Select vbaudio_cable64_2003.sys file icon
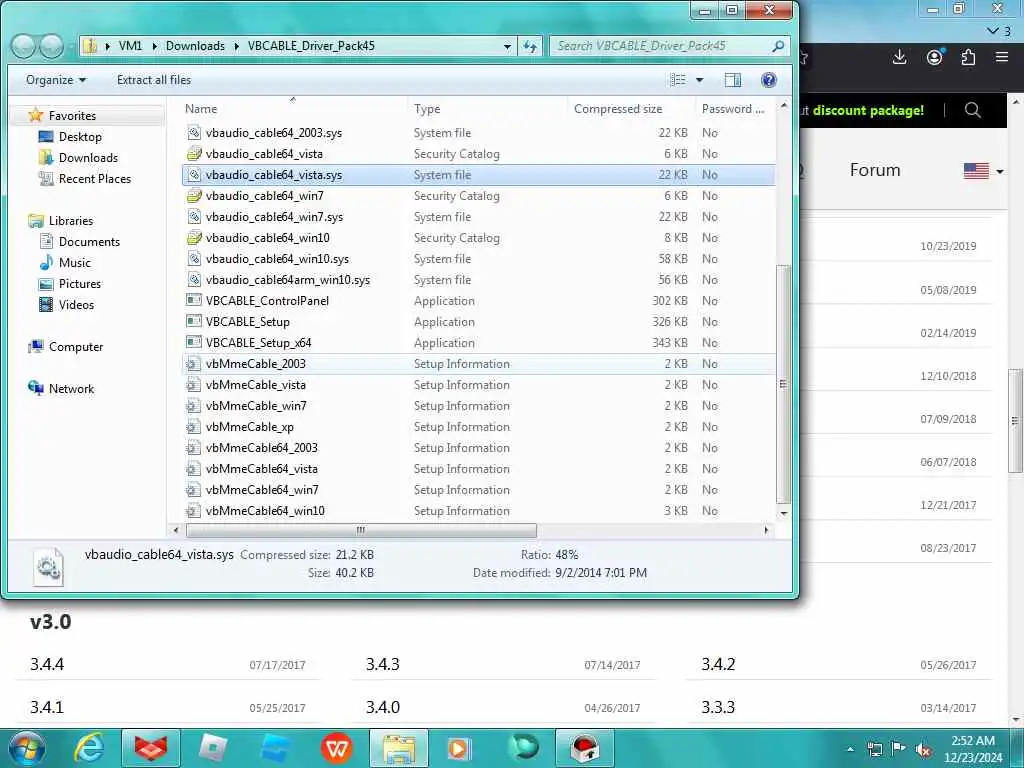This screenshot has width=1024, height=768. pyautogui.click(x=194, y=133)
